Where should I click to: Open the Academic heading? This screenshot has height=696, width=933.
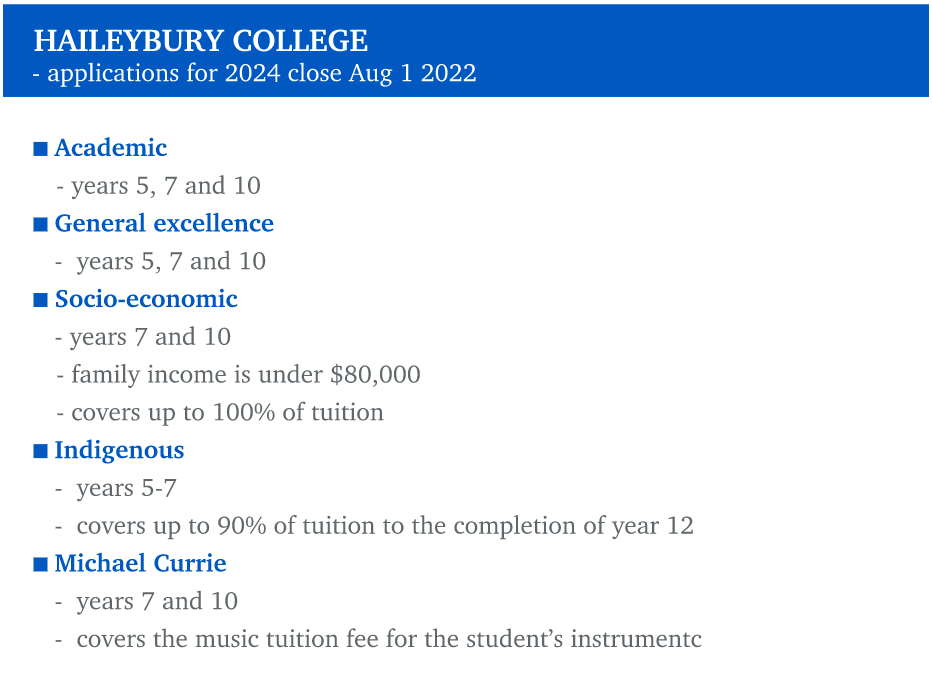(111, 148)
